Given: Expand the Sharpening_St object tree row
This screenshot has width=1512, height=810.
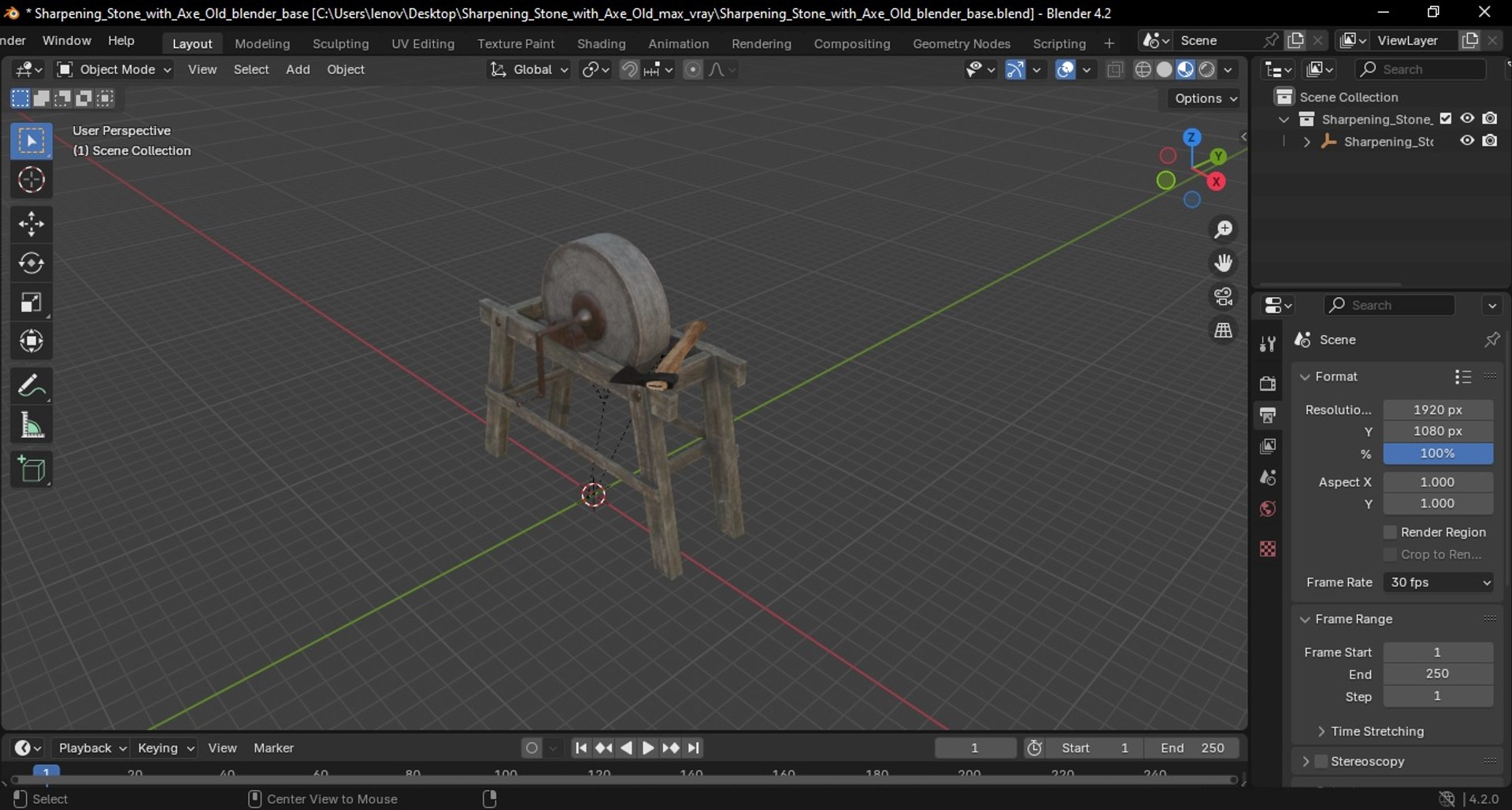Looking at the screenshot, I should point(1307,142).
